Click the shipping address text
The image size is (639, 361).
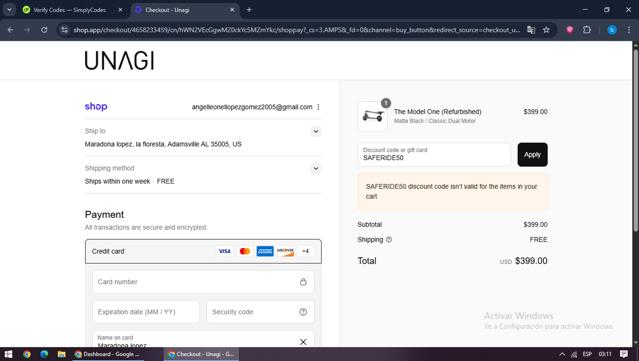(x=163, y=144)
